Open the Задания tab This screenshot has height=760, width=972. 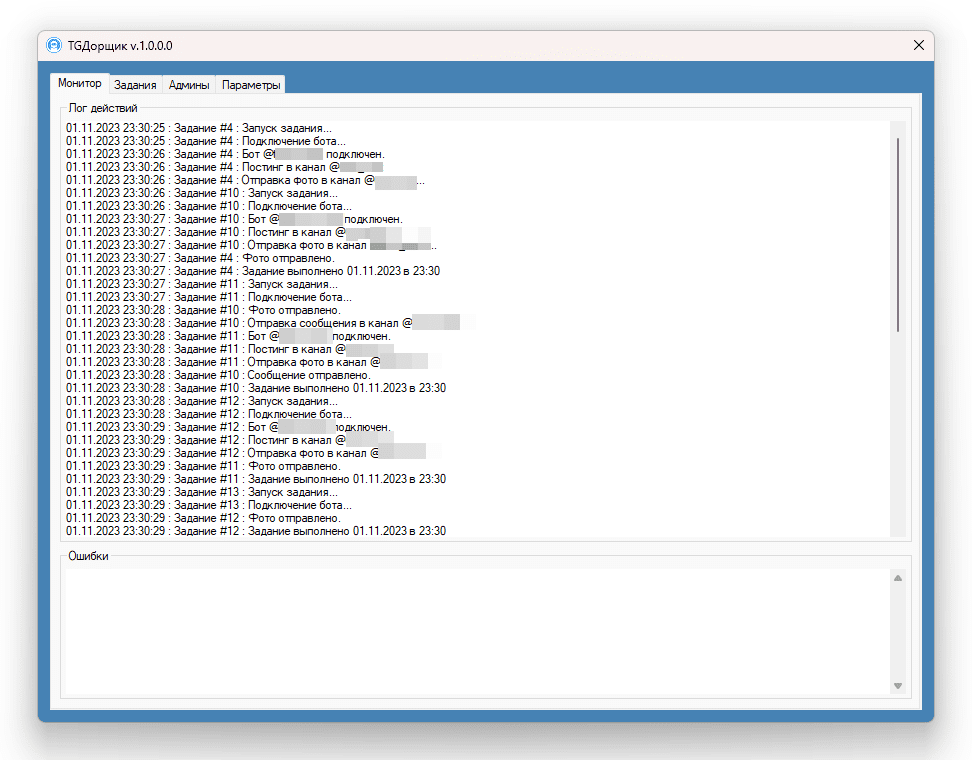pyautogui.click(x=135, y=85)
